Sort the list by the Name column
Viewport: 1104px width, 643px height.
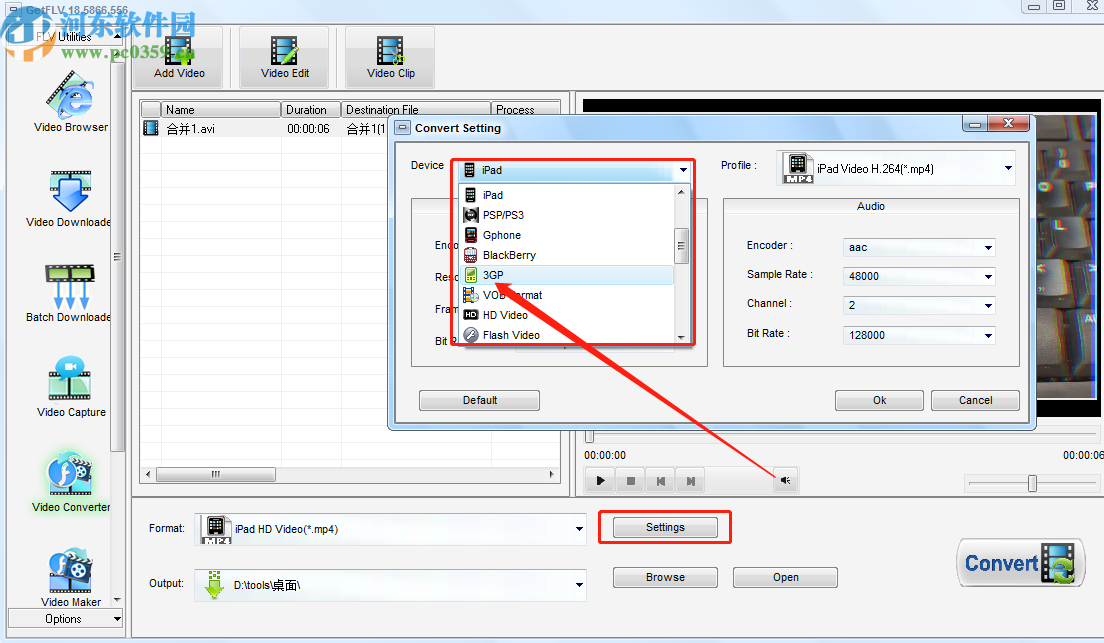(x=221, y=110)
